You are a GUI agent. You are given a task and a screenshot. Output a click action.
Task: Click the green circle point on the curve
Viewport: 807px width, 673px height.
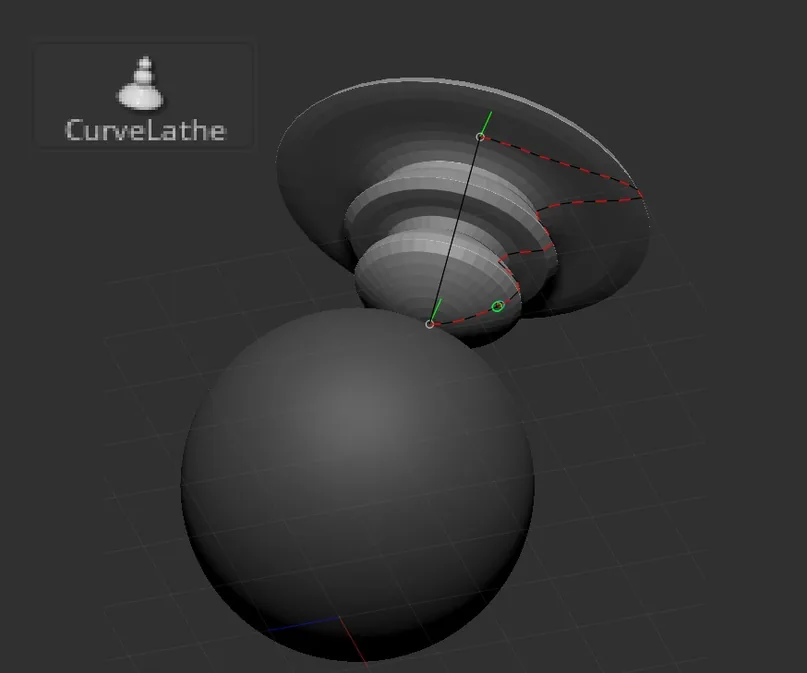coord(498,306)
